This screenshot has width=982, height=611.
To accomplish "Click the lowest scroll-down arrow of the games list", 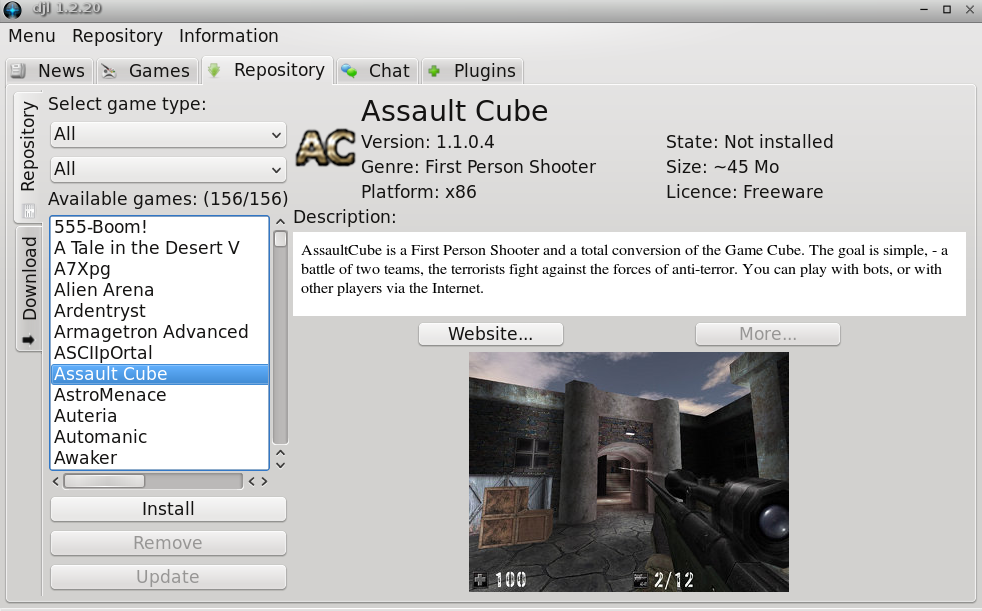I will (x=281, y=465).
